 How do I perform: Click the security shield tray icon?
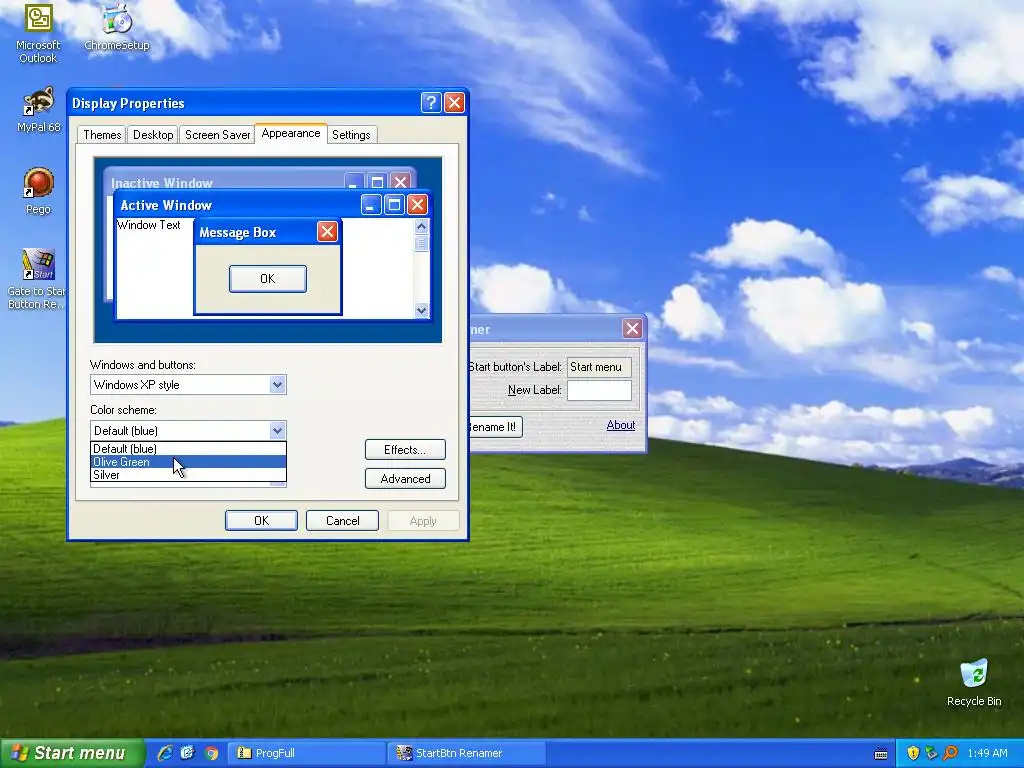click(x=913, y=753)
